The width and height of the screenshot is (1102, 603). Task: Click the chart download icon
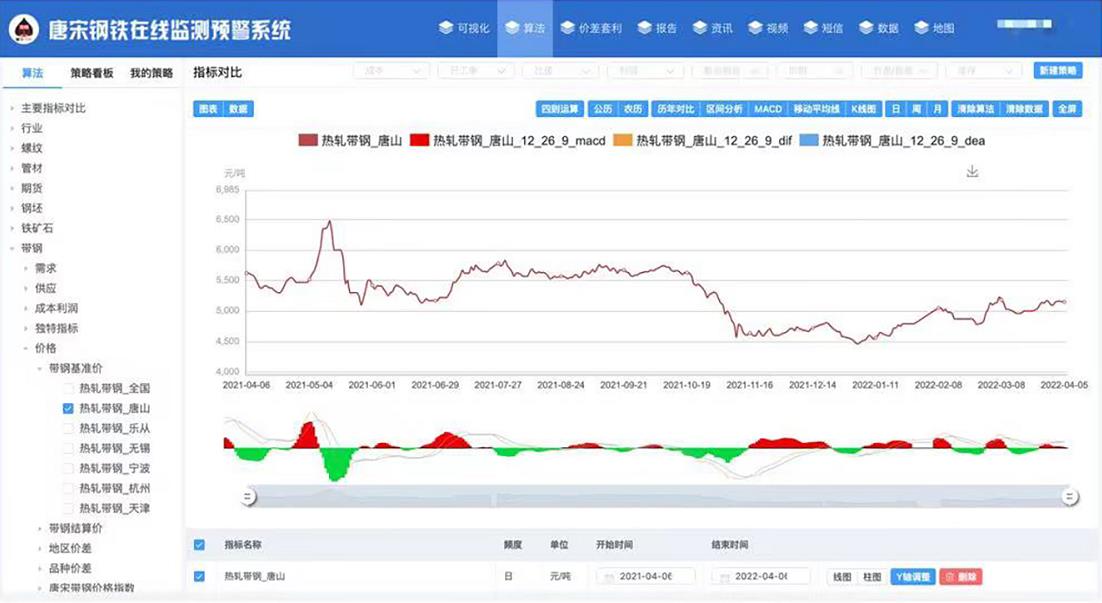pyautogui.click(x=972, y=172)
